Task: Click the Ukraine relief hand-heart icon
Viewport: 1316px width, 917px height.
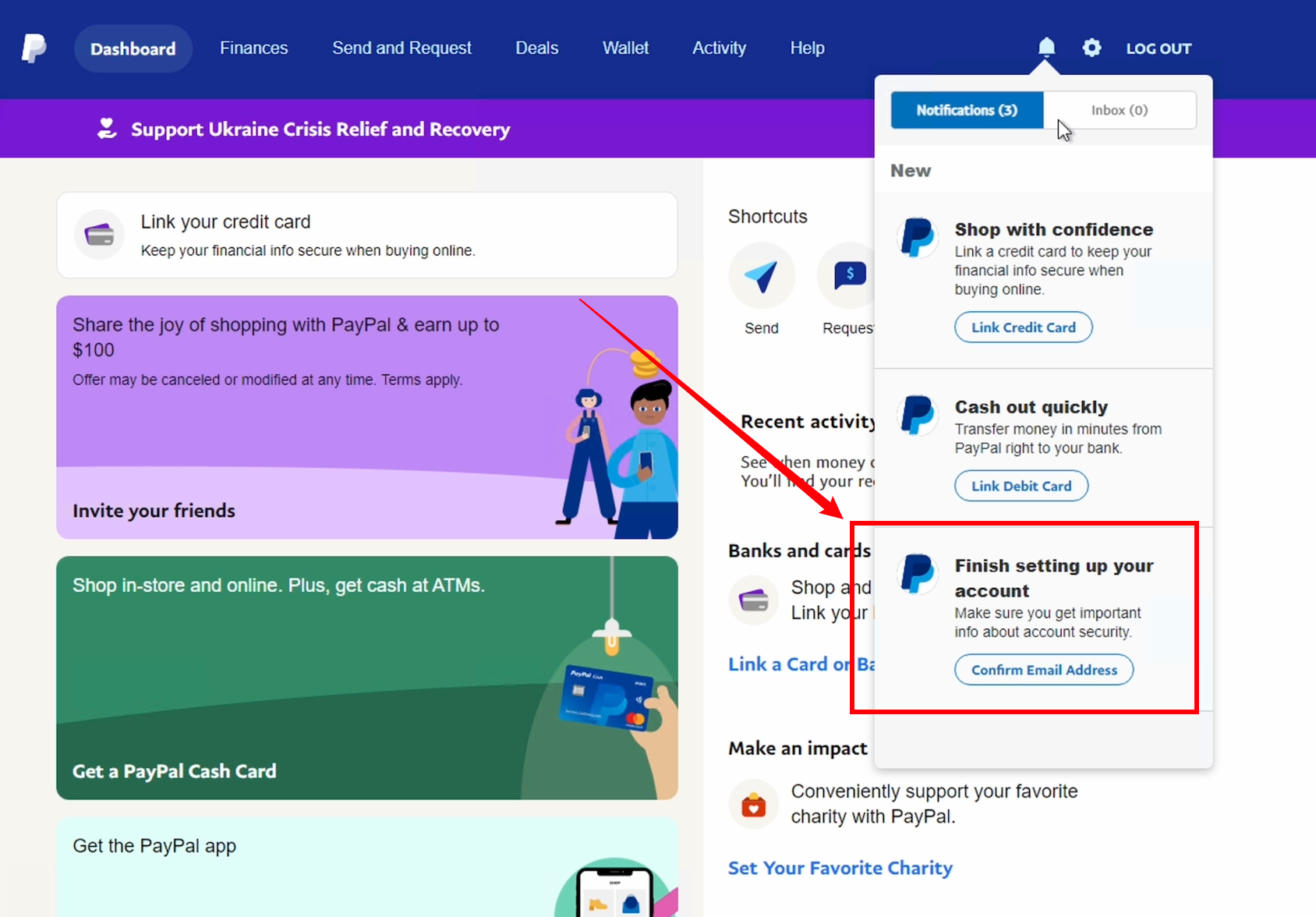Action: (x=107, y=129)
